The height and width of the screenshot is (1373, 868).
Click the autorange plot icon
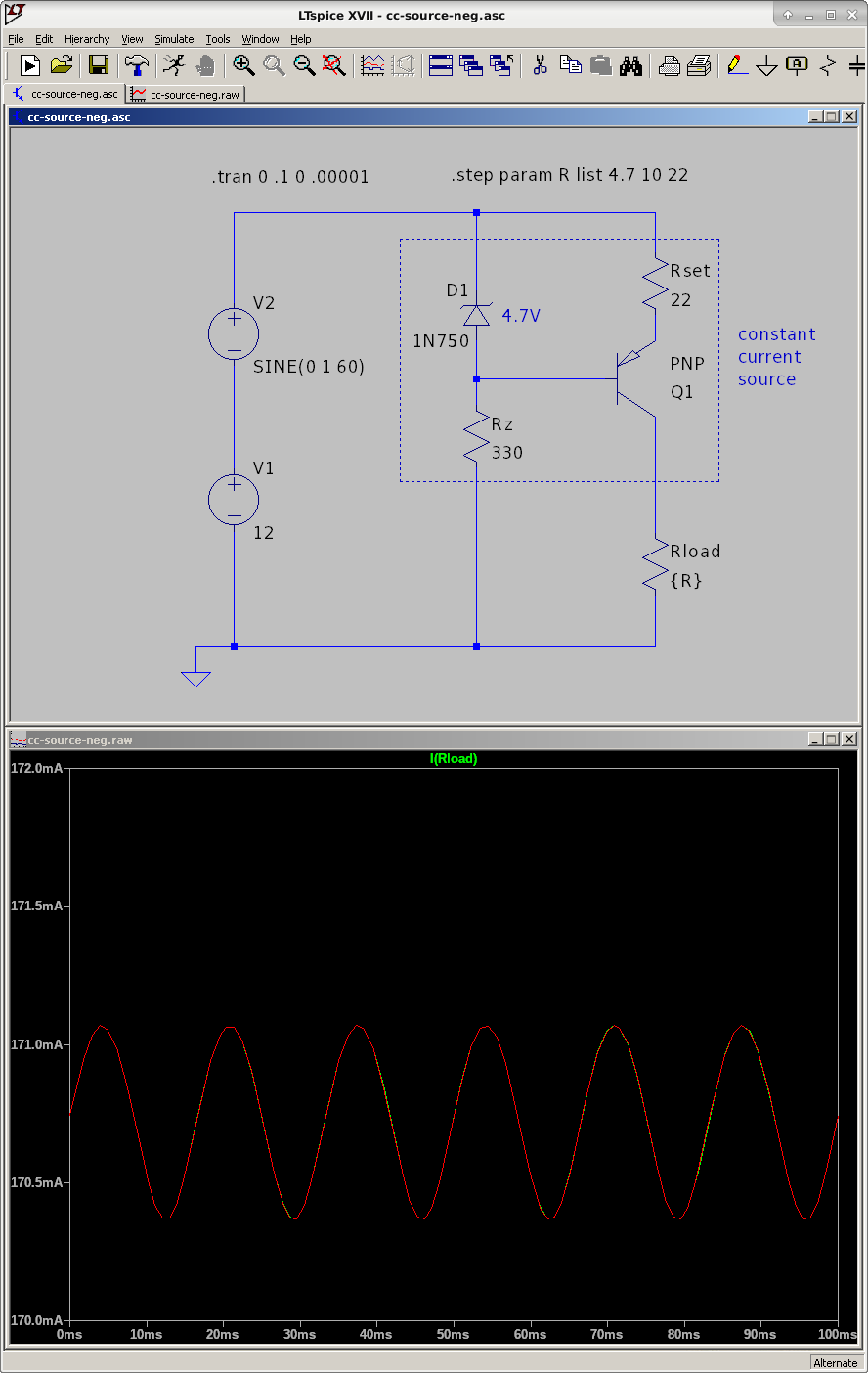pos(372,66)
